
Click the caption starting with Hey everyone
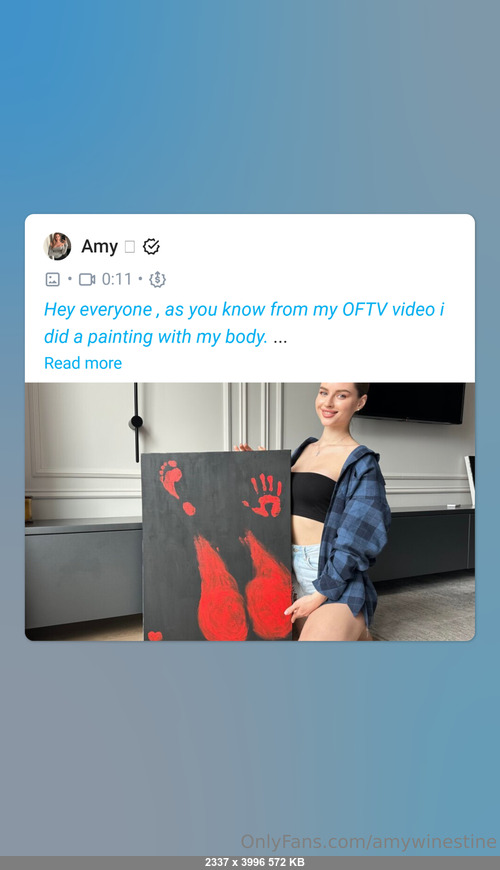coord(244,323)
